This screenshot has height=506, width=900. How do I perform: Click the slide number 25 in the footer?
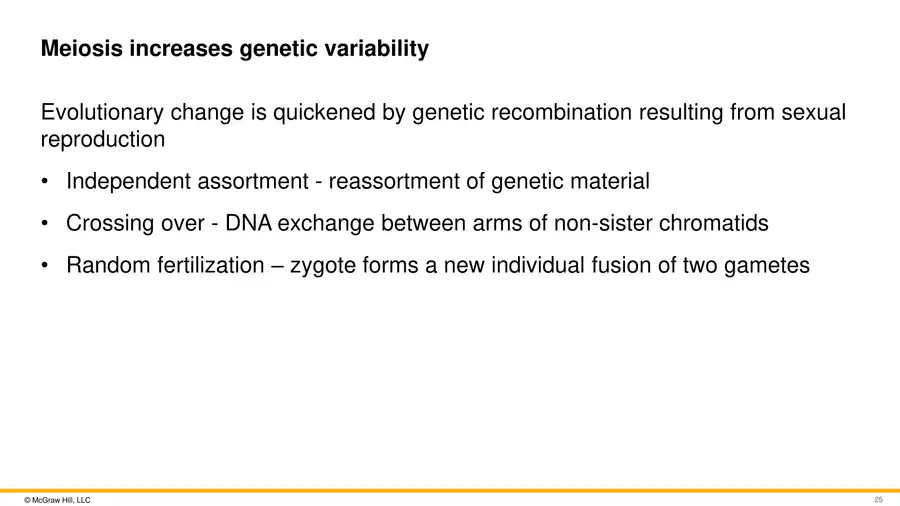(x=878, y=500)
